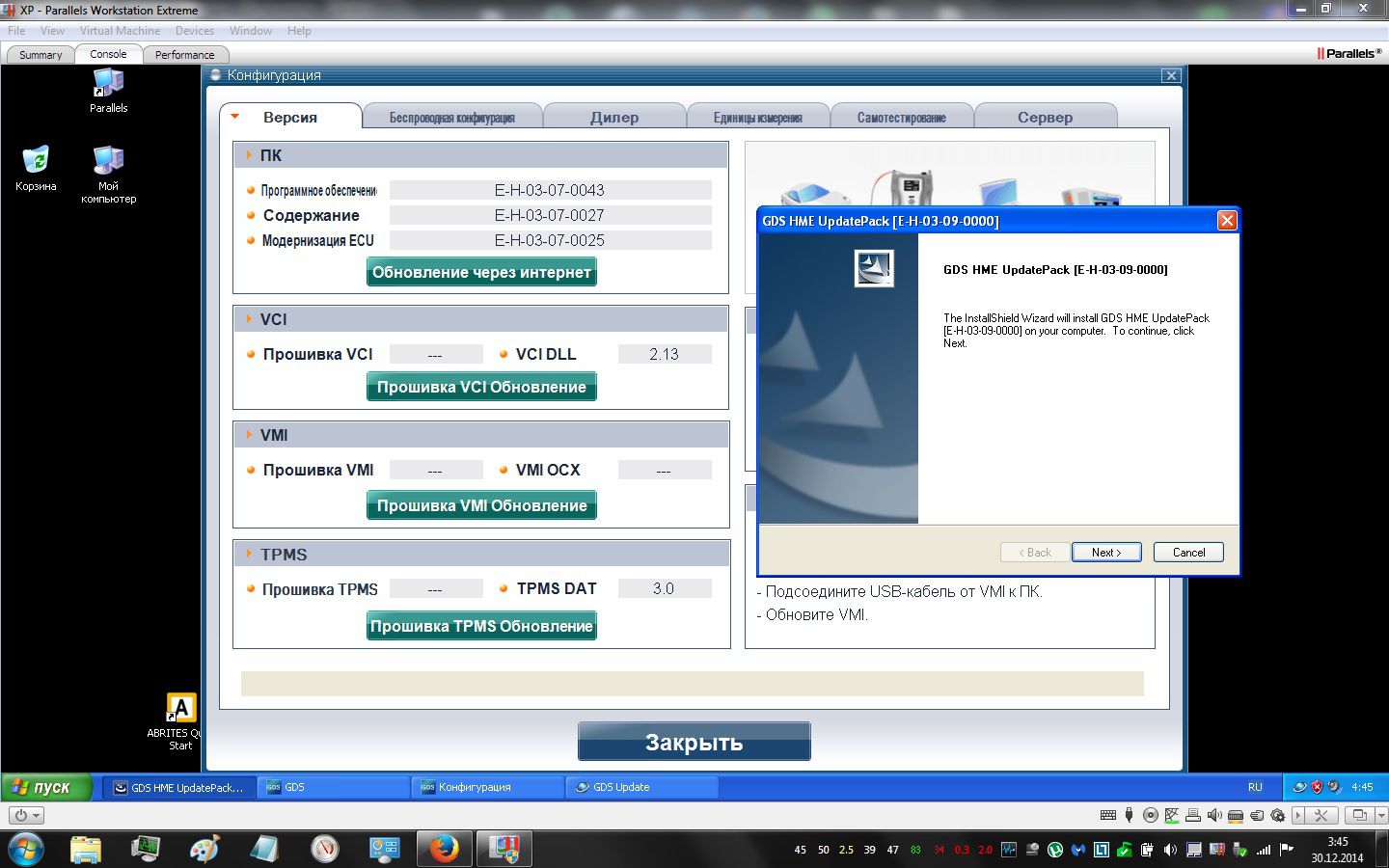This screenshot has width=1389, height=868.
Task: Open the ABRITES Quick Start shortcut
Action: (x=180, y=721)
